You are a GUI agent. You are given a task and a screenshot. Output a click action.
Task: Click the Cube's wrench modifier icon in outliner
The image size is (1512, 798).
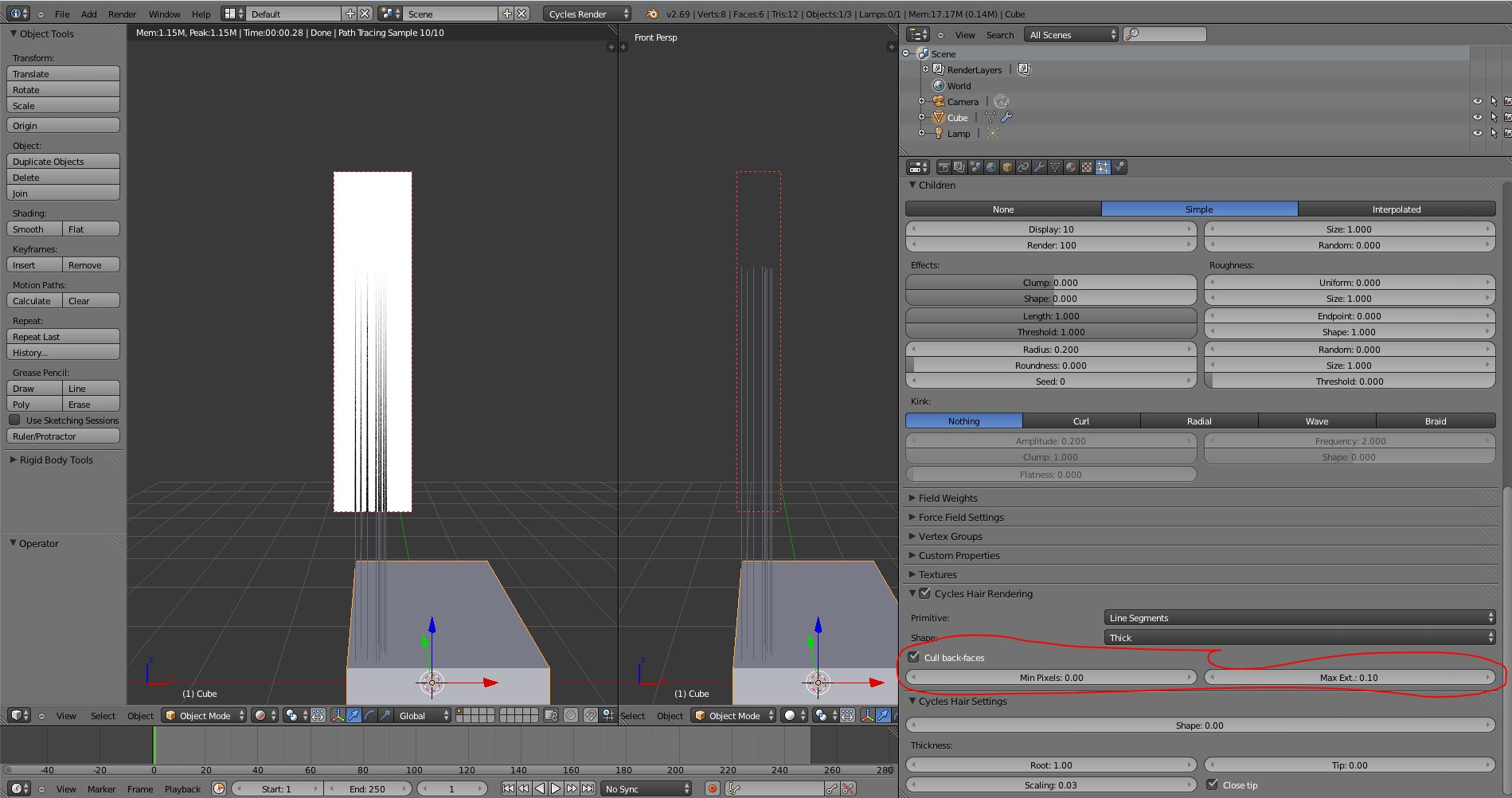tap(1007, 117)
